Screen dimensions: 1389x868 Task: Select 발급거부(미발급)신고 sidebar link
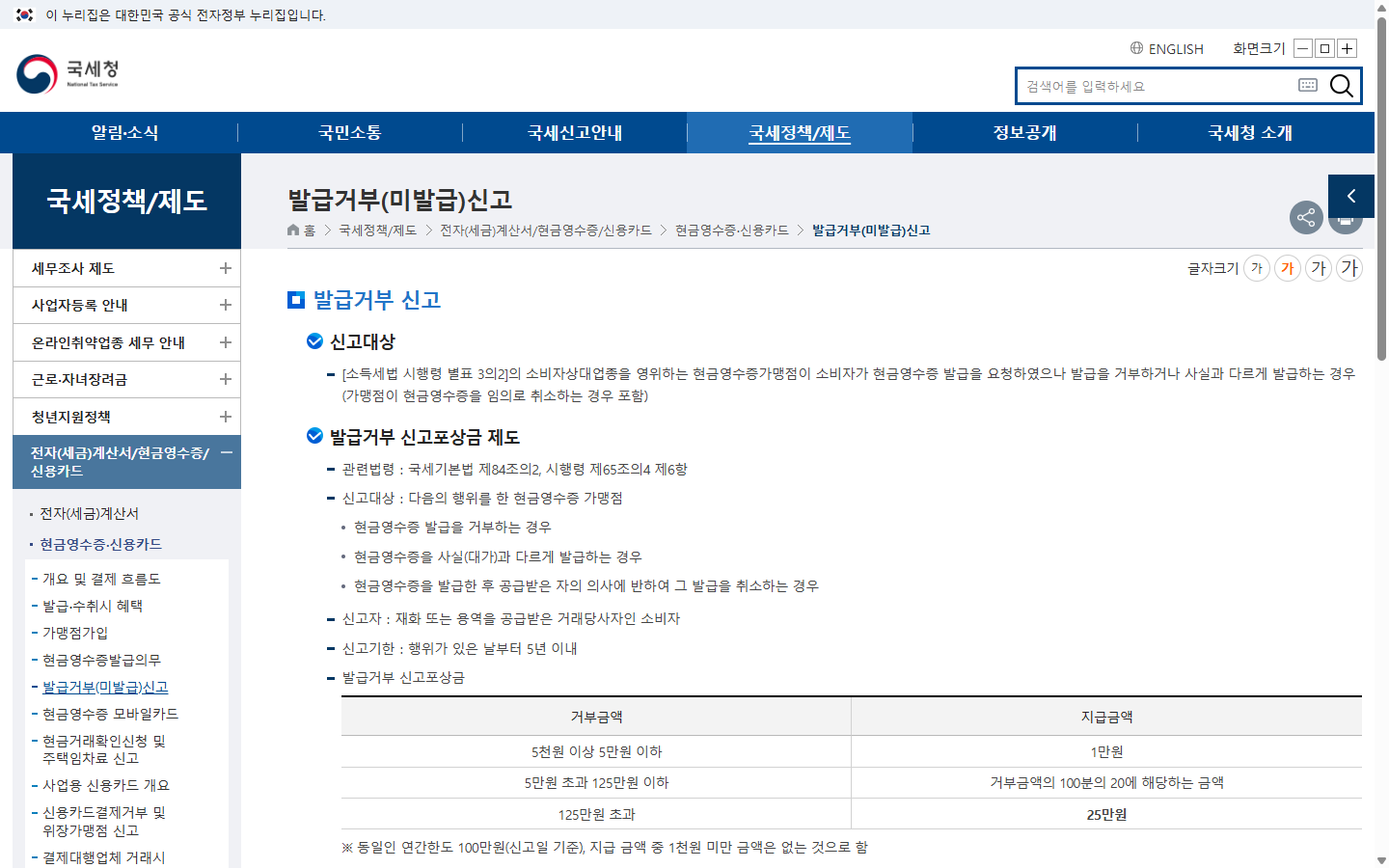[x=105, y=687]
